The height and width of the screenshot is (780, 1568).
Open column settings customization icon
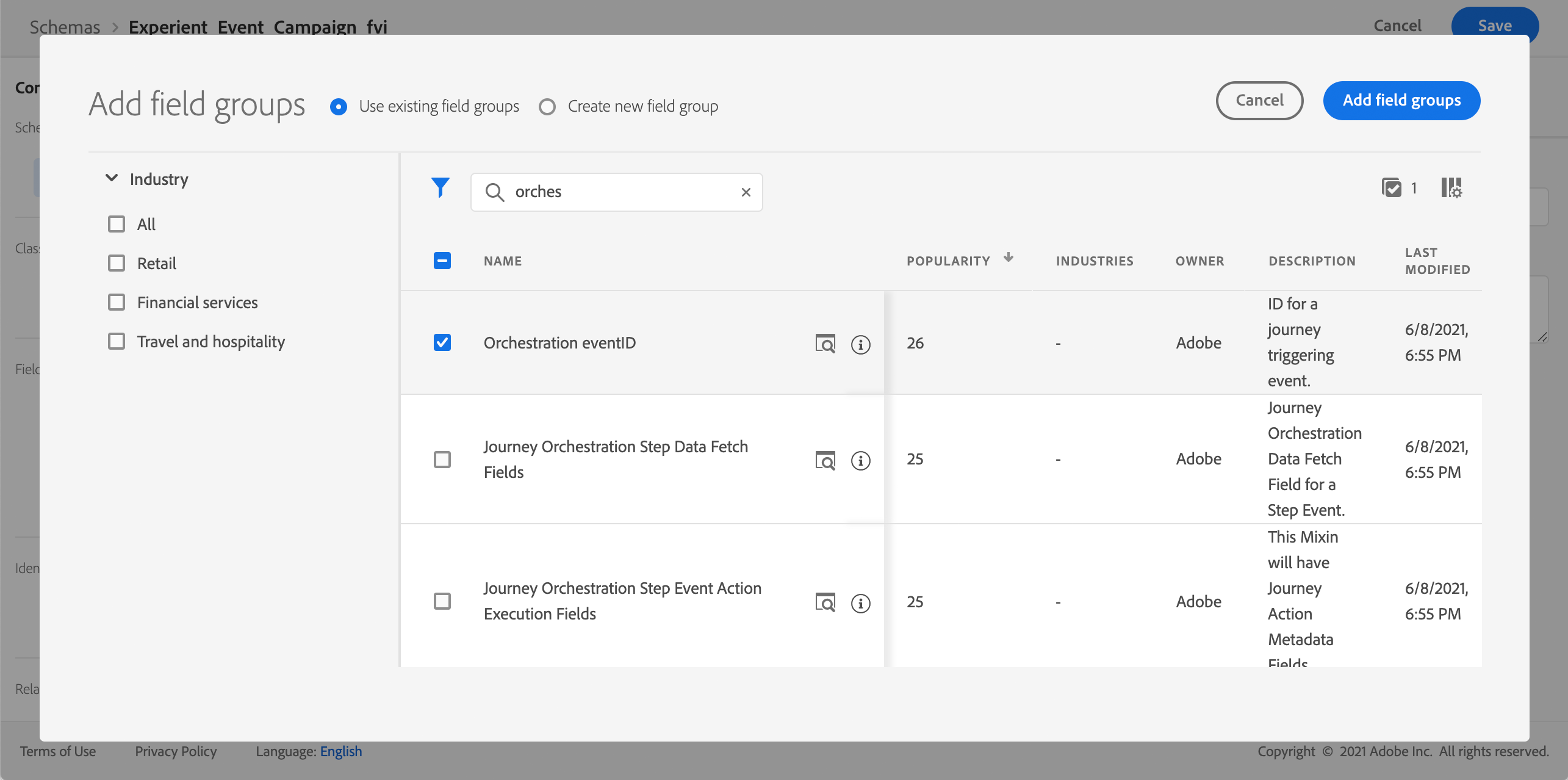point(1451,188)
